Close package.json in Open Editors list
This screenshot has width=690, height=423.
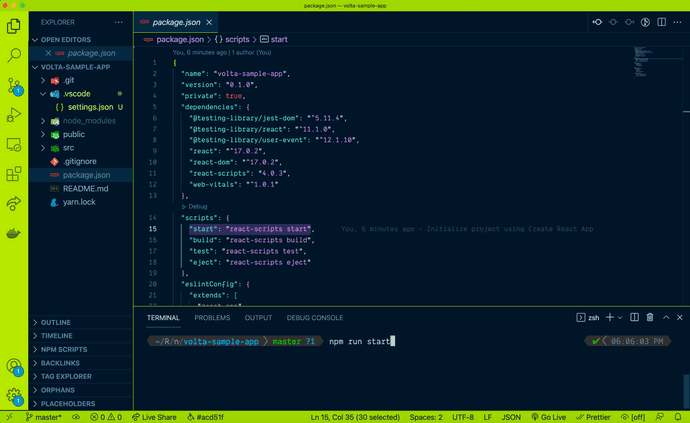tap(48, 53)
